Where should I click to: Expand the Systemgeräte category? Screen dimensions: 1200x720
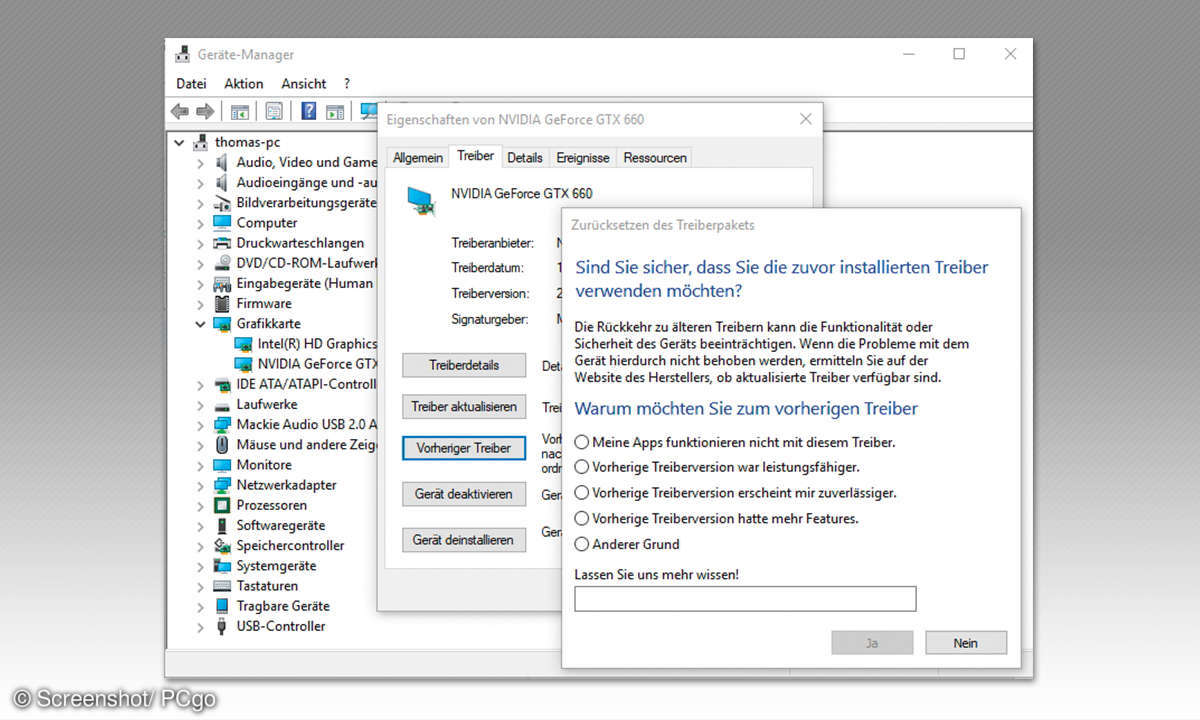pos(200,566)
